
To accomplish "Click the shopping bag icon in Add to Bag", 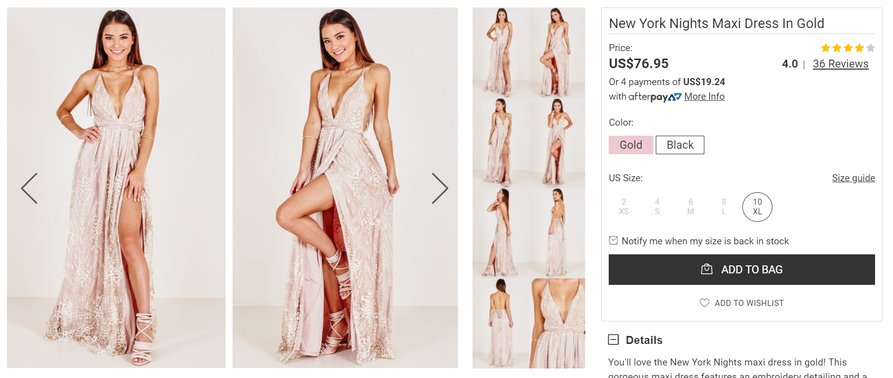I will pos(707,269).
